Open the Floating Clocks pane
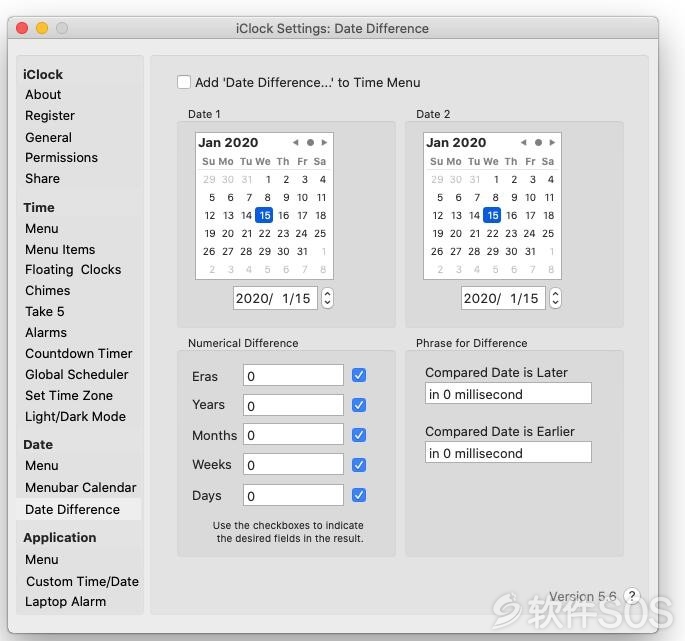The width and height of the screenshot is (685, 641). tap(73, 270)
